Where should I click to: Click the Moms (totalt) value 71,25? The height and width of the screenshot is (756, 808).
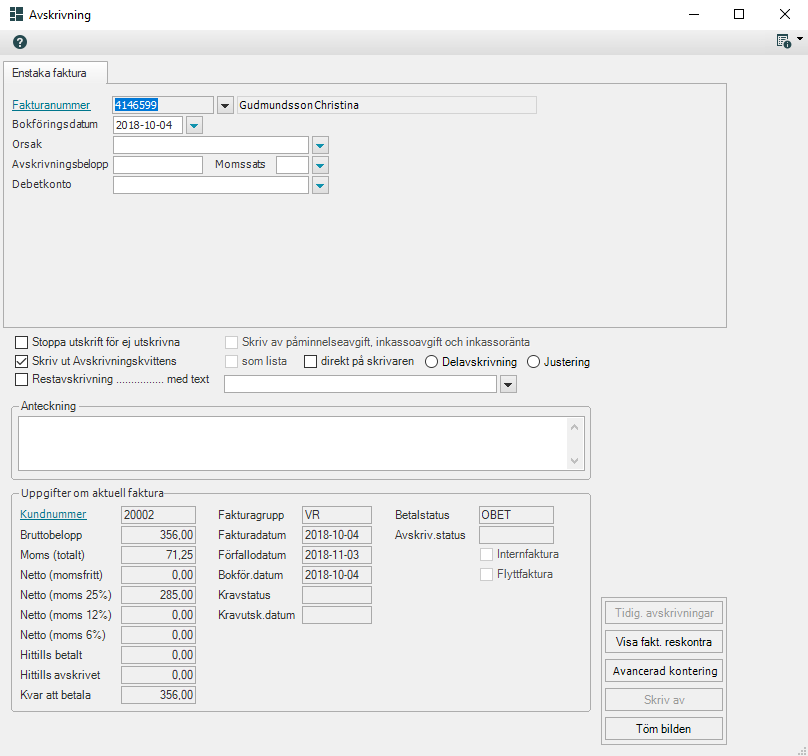(x=158, y=555)
